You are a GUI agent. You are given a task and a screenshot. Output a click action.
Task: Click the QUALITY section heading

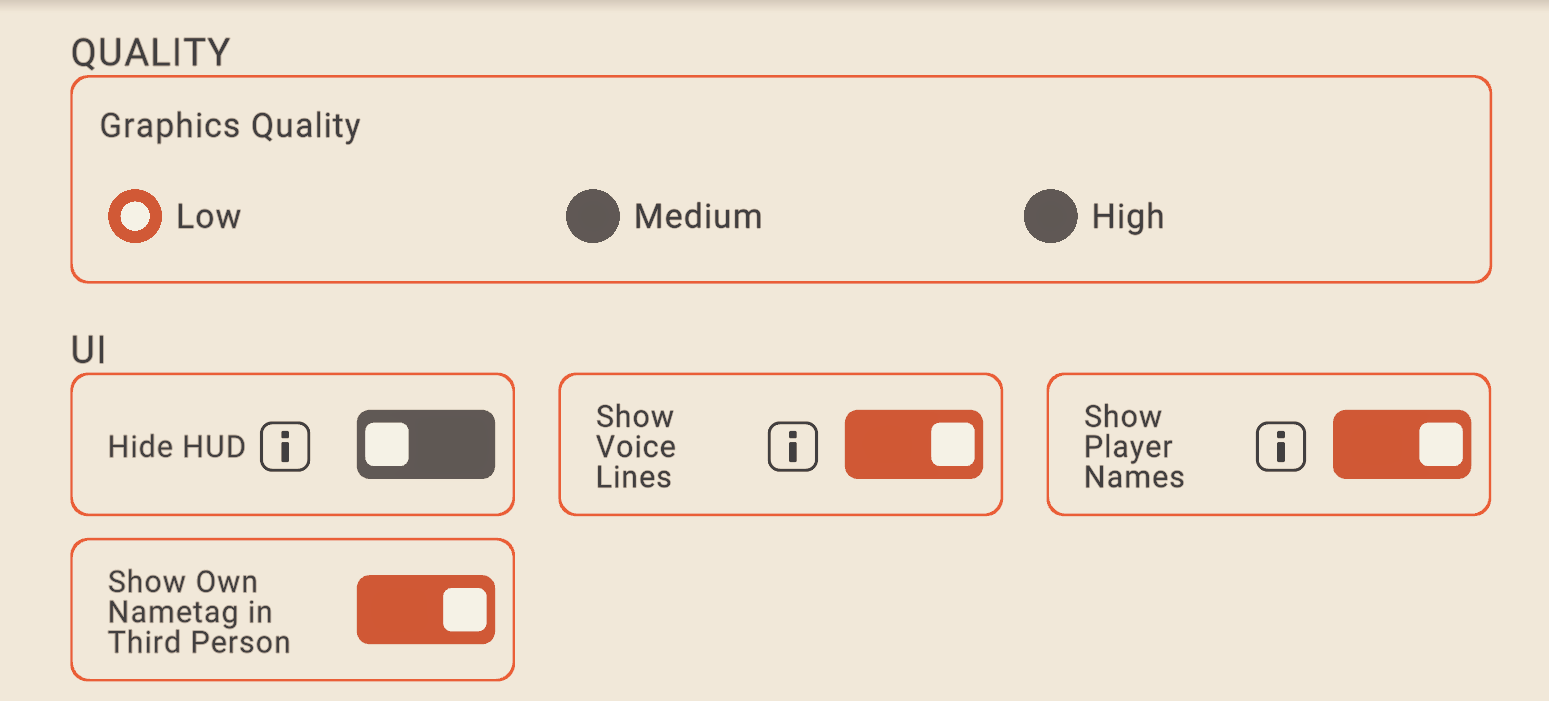point(151,52)
